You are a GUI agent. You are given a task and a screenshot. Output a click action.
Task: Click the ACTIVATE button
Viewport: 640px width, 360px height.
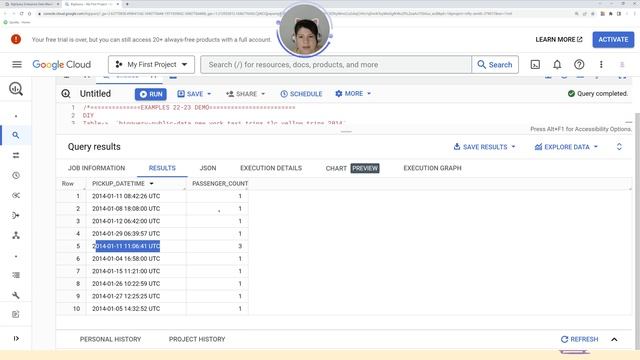(613, 40)
